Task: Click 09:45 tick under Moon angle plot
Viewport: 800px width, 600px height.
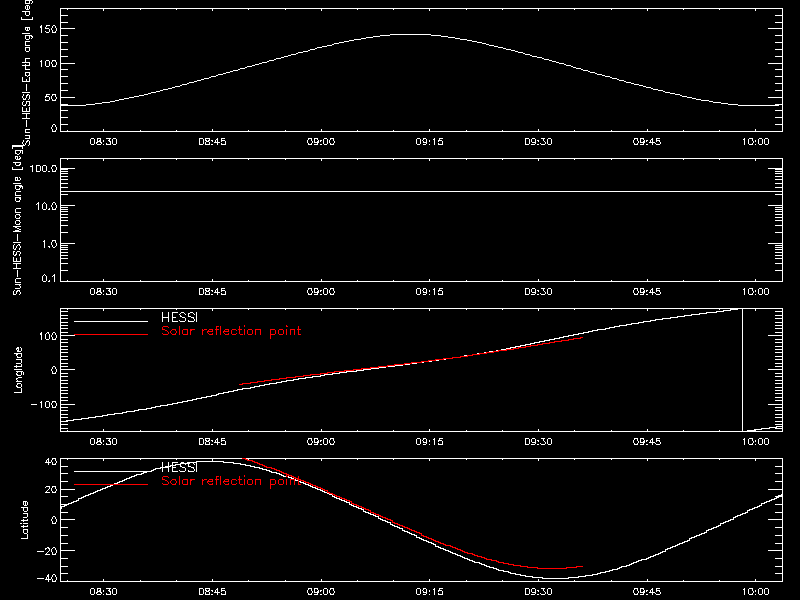Action: click(x=647, y=292)
